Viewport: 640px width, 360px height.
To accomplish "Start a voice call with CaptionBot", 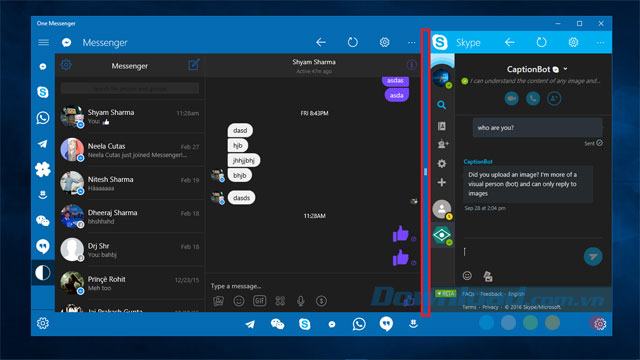I will pos(533,98).
